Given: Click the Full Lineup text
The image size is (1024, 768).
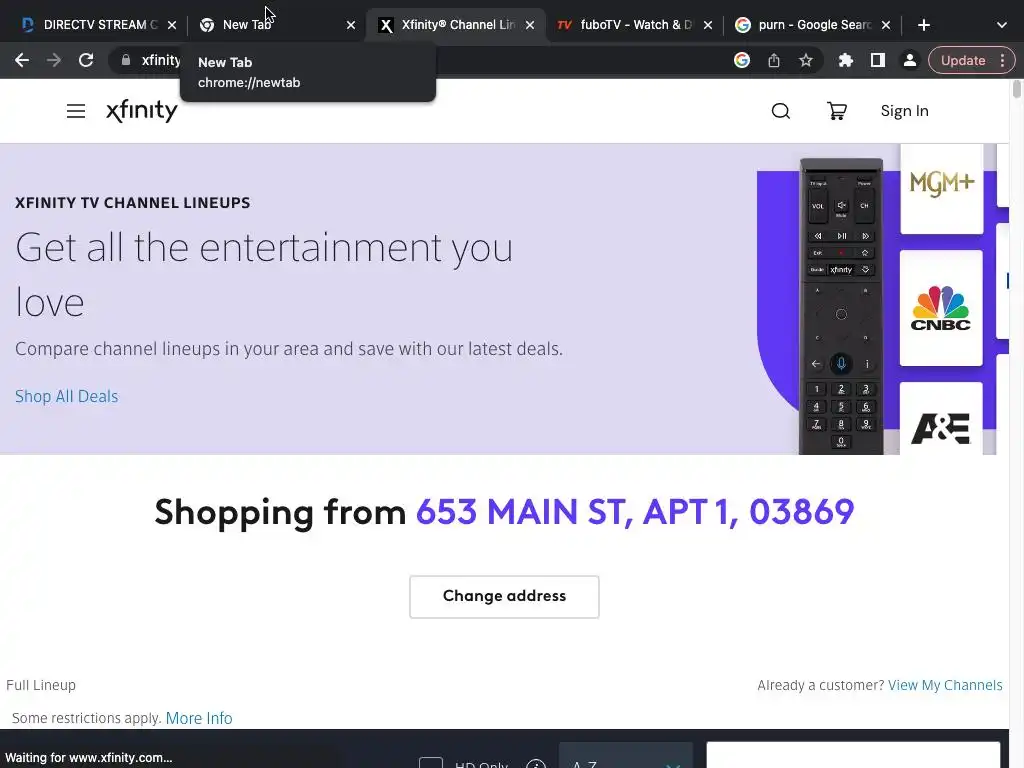Looking at the screenshot, I should [41, 685].
